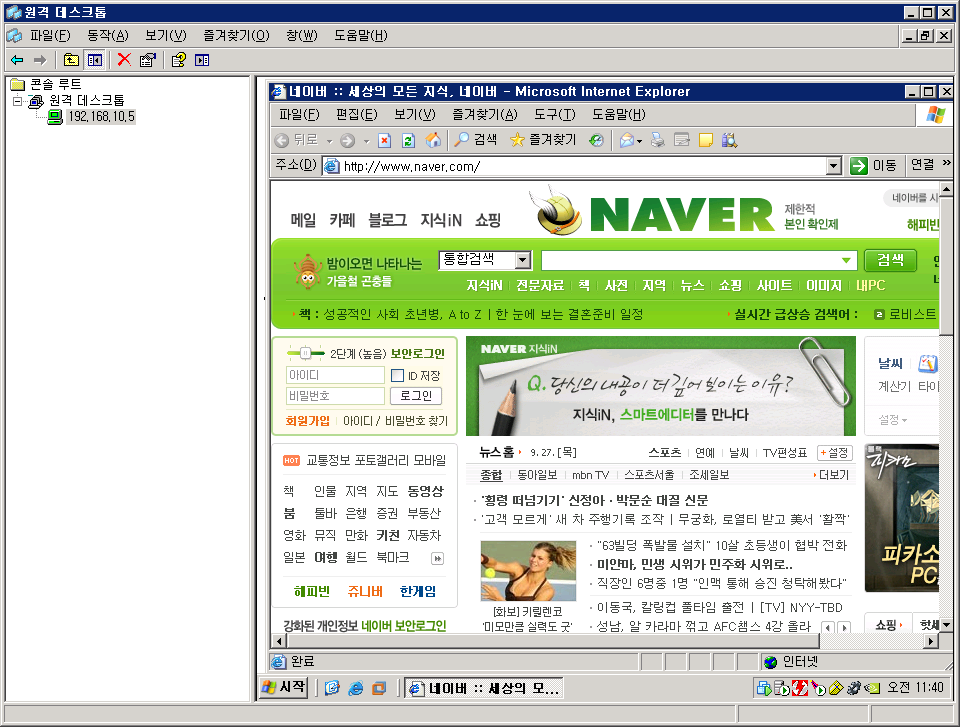
Task: Open IE forward history dropdown arrow
Action: 366,141
